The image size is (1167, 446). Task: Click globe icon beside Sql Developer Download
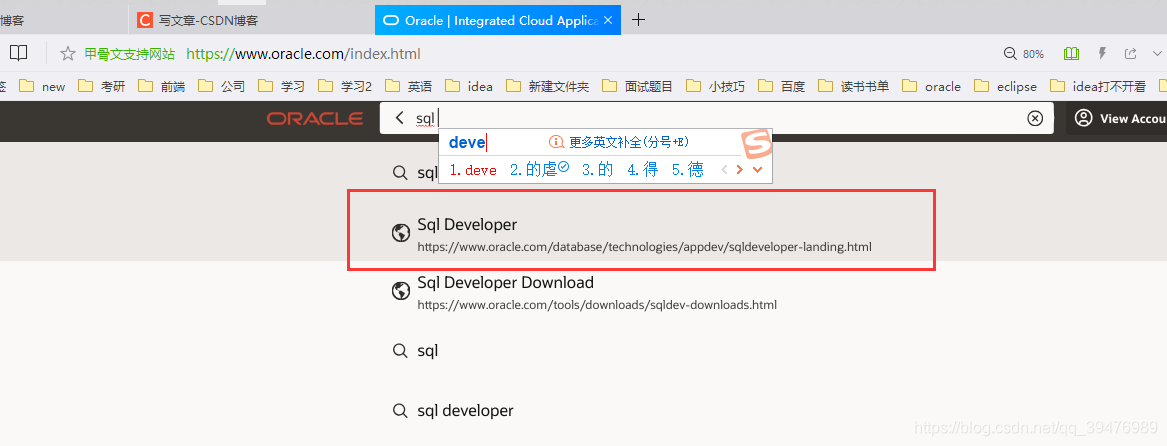click(400, 291)
